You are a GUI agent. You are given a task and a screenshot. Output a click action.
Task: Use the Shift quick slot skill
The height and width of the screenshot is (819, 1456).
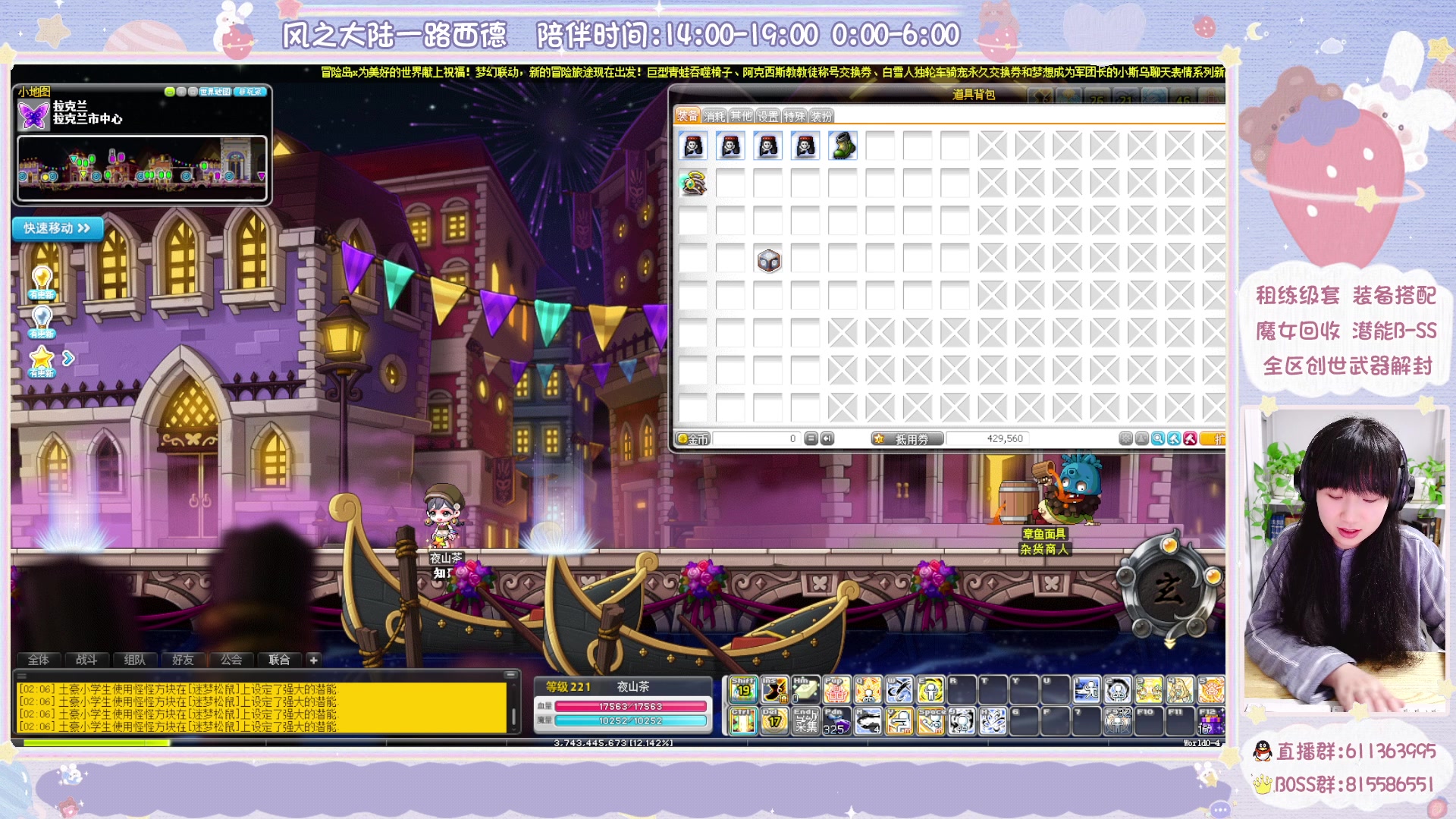tap(743, 689)
